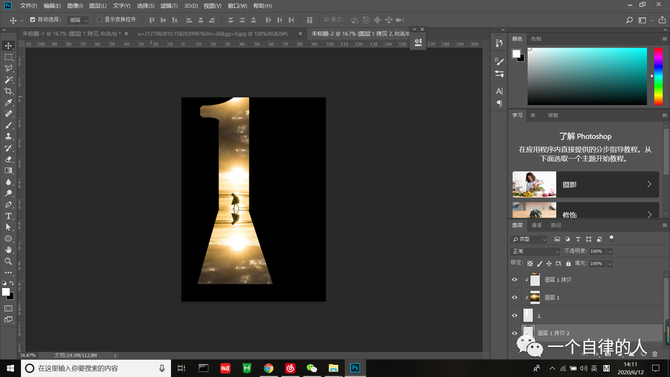Open the Color panel menu icon
Screen dimensions: 670x377
coord(664,39)
